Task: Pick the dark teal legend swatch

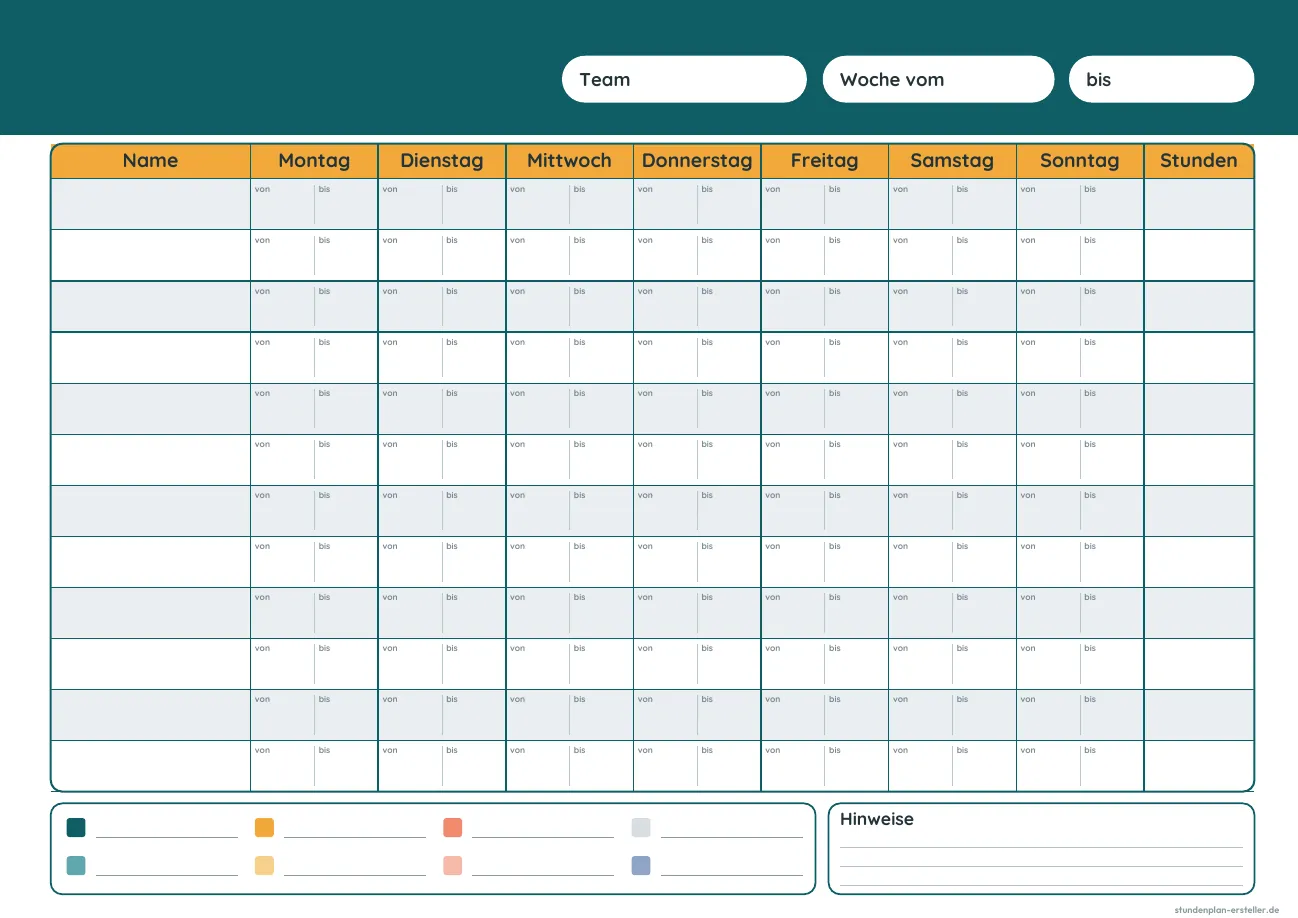Action: coord(76,827)
